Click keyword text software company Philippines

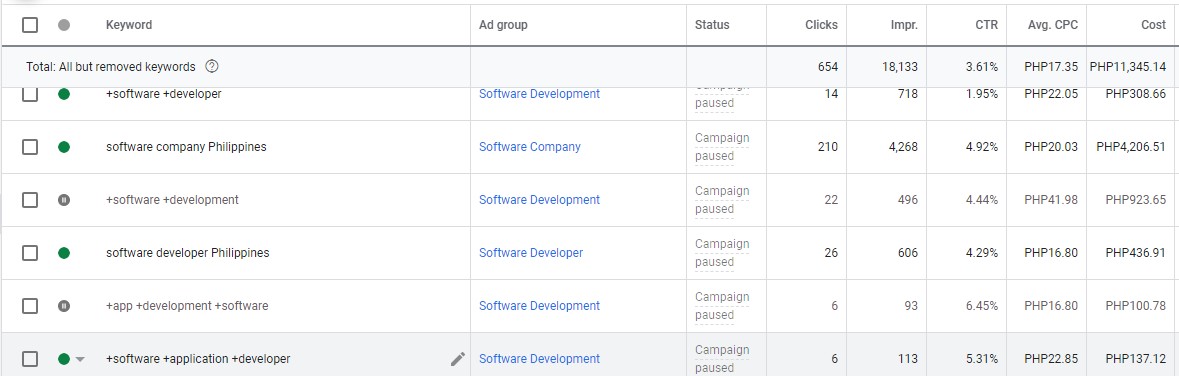click(x=186, y=147)
